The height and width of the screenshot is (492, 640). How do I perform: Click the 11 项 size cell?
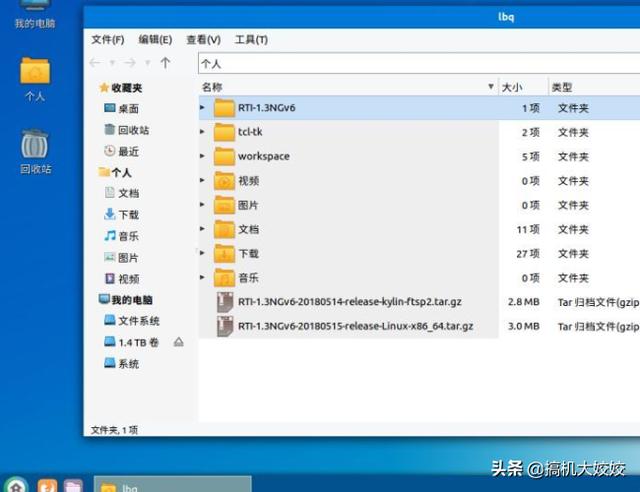[x=528, y=229]
